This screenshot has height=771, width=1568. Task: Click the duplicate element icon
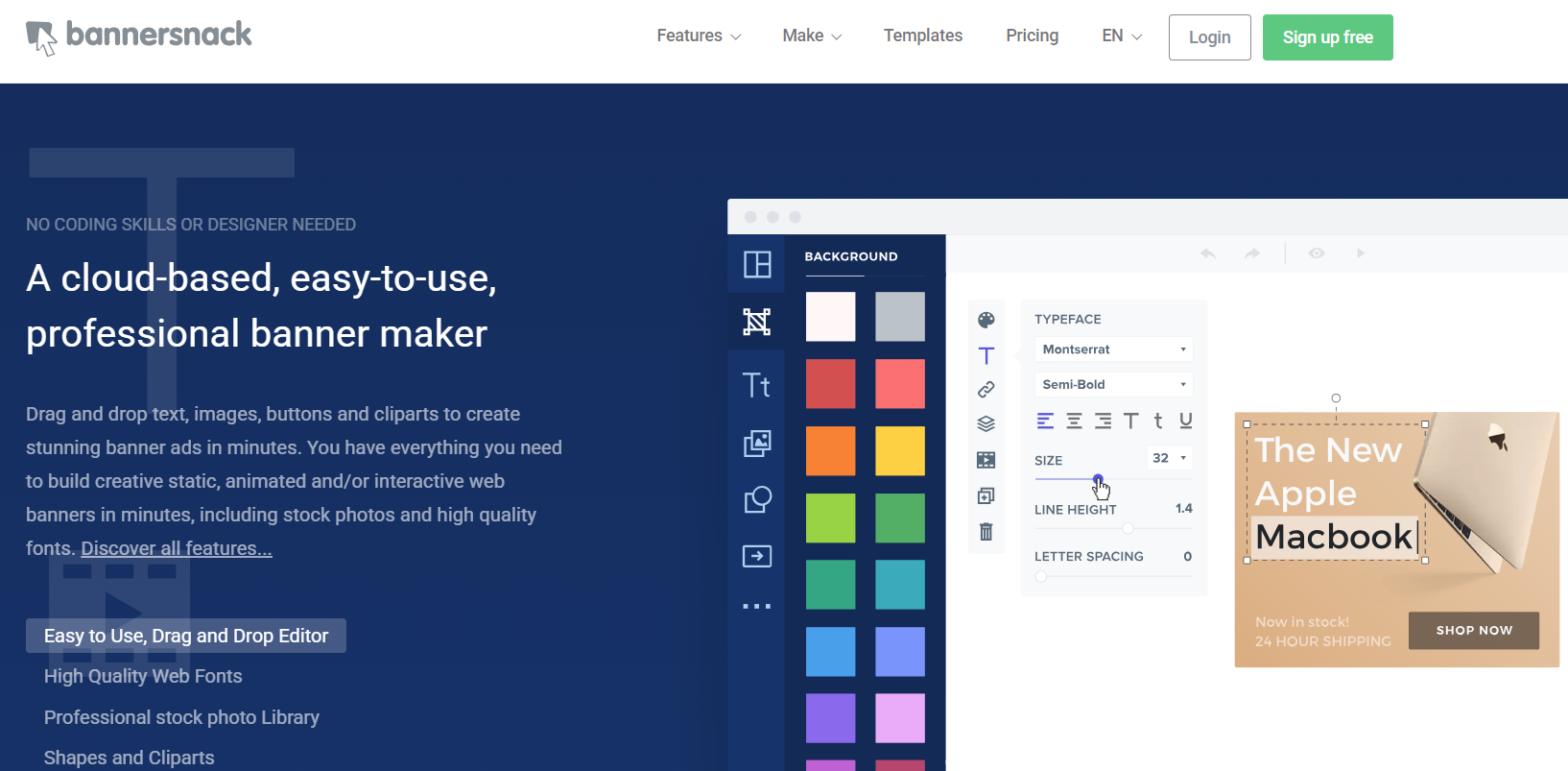(986, 495)
